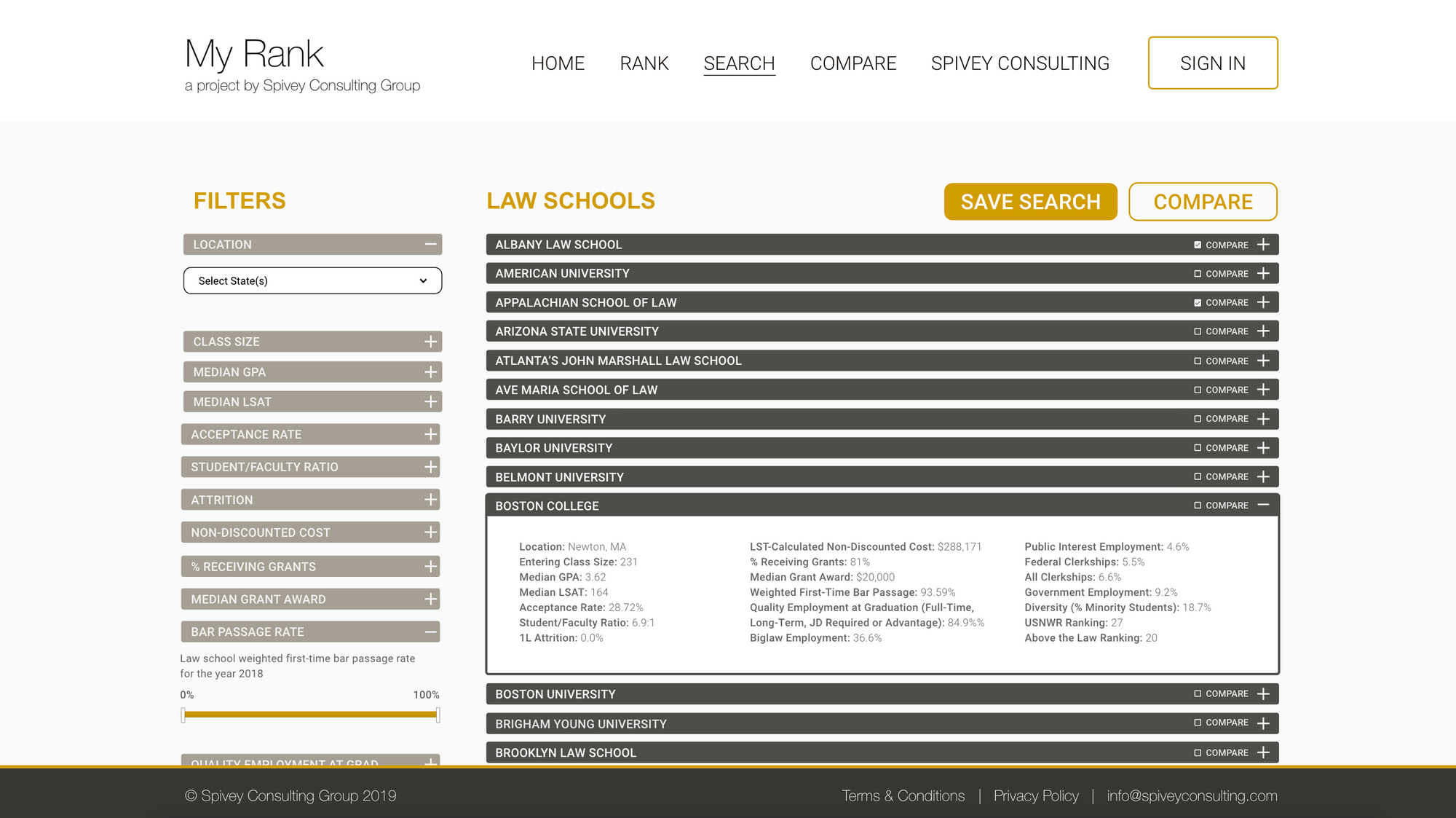Click bar passage slider minimum handle
Screen dimensions: 1456x818
pos(183,715)
